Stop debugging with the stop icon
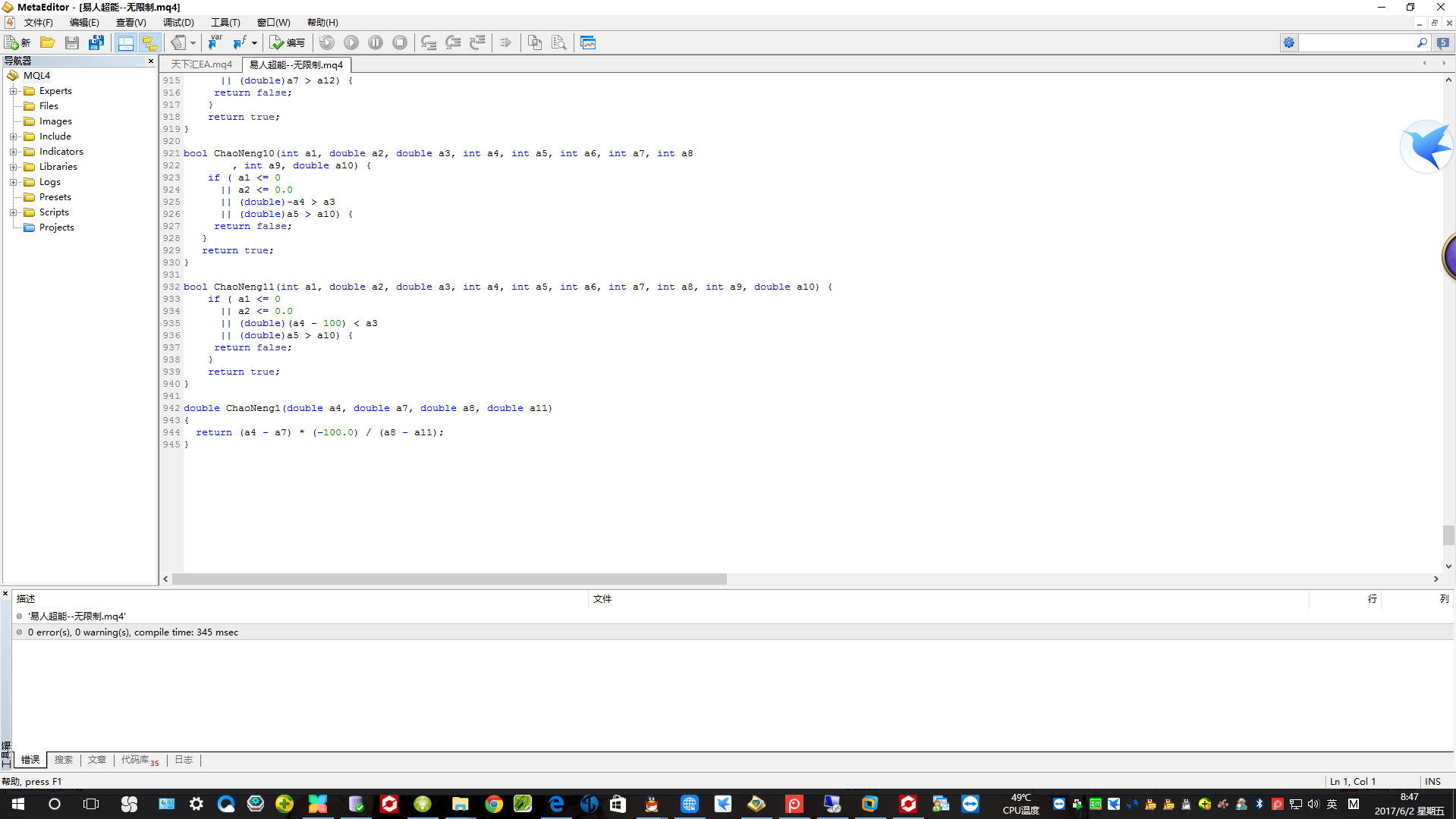1456x819 pixels. pyautogui.click(x=400, y=42)
